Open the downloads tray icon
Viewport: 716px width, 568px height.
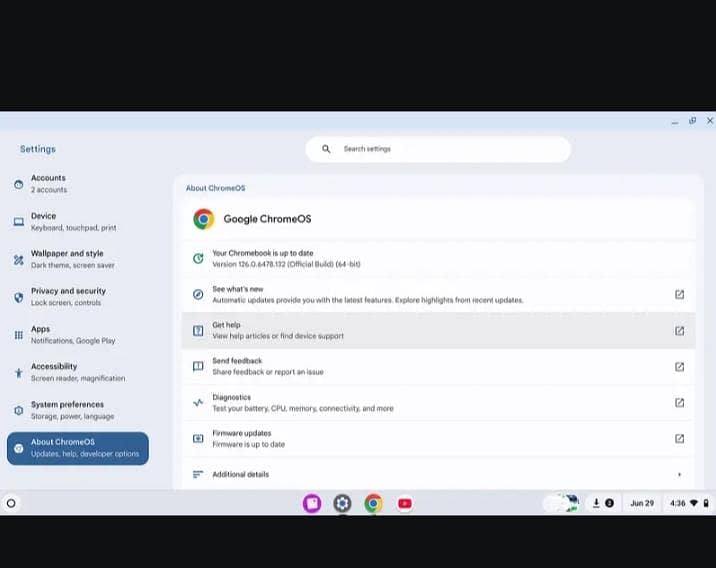(596, 503)
